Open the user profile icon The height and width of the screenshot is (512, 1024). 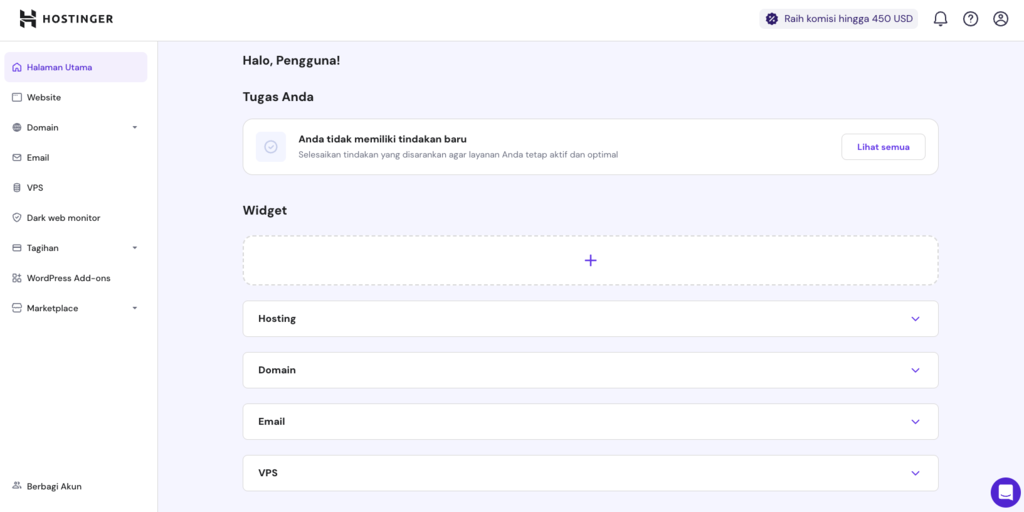1000,19
